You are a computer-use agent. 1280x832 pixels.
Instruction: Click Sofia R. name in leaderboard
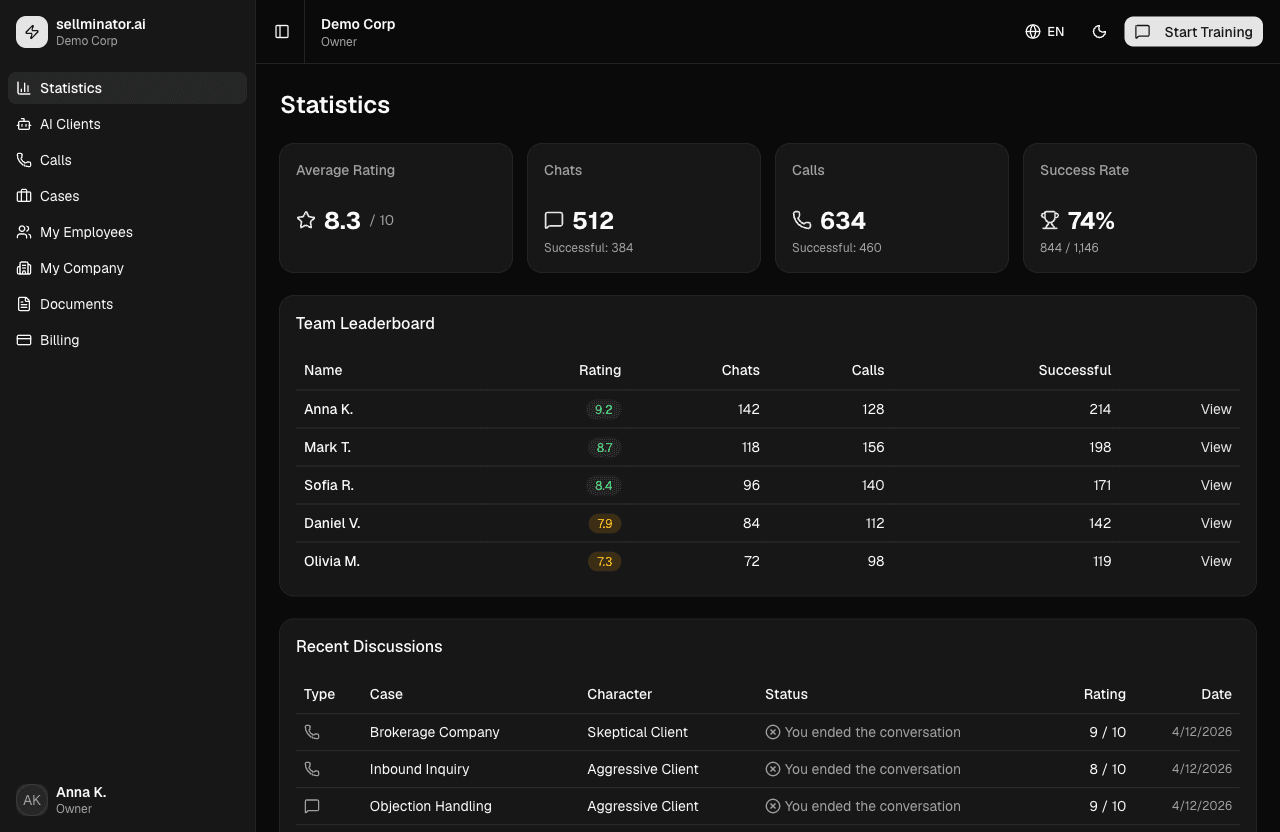[x=329, y=485]
